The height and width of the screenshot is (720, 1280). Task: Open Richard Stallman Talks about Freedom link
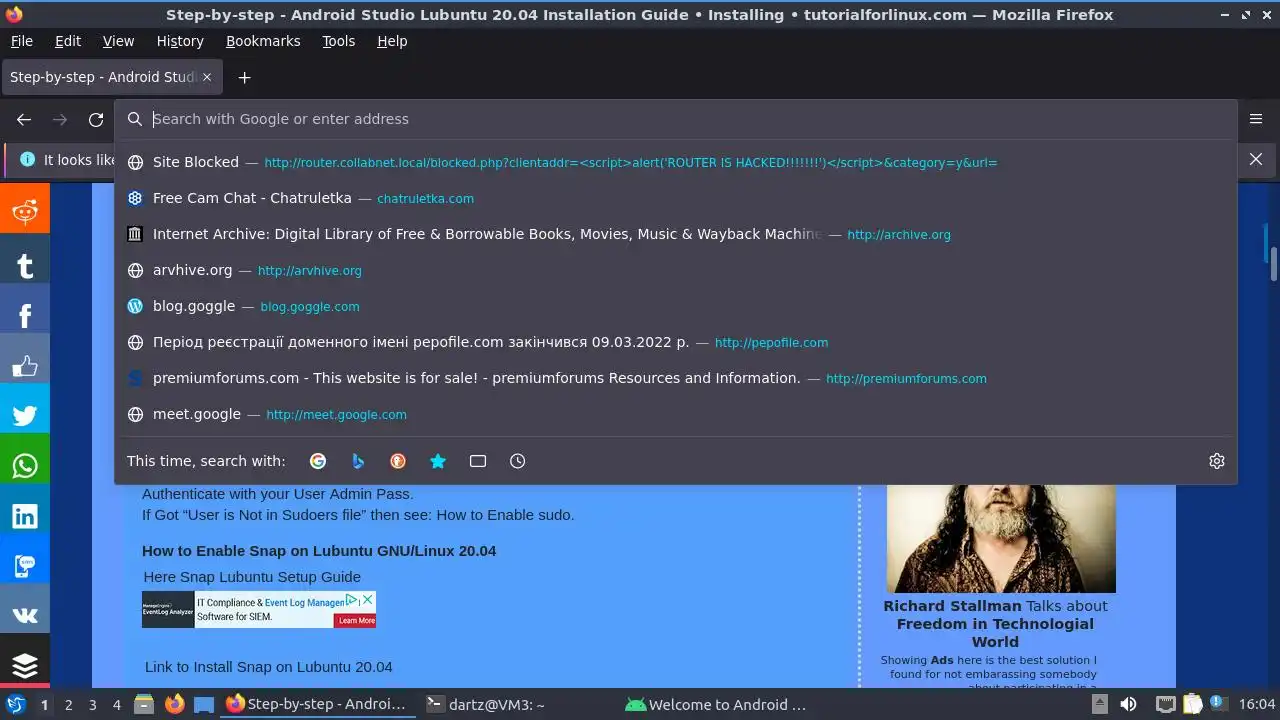[995, 624]
